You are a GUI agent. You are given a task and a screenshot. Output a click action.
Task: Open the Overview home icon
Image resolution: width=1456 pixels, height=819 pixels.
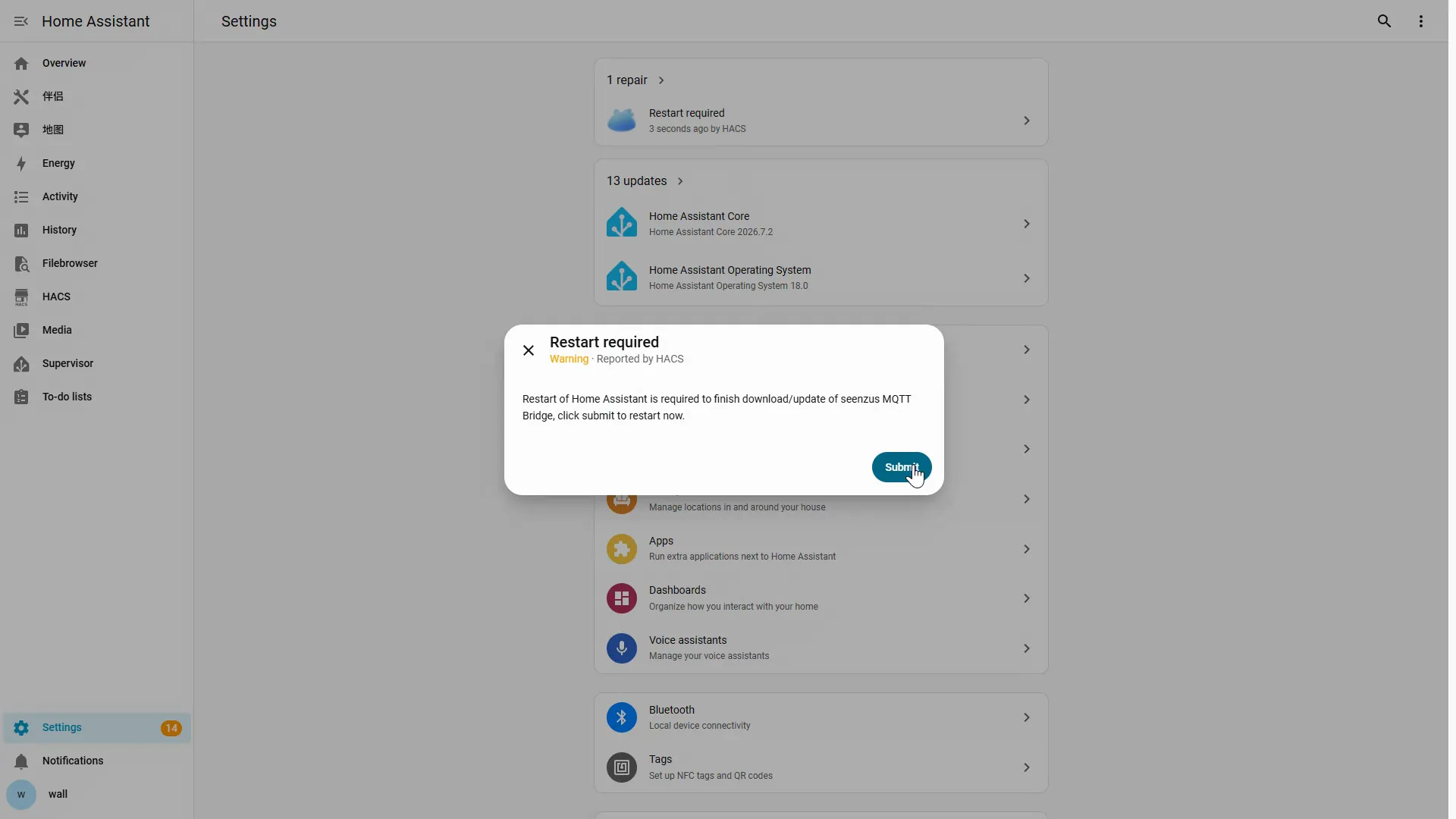(21, 64)
